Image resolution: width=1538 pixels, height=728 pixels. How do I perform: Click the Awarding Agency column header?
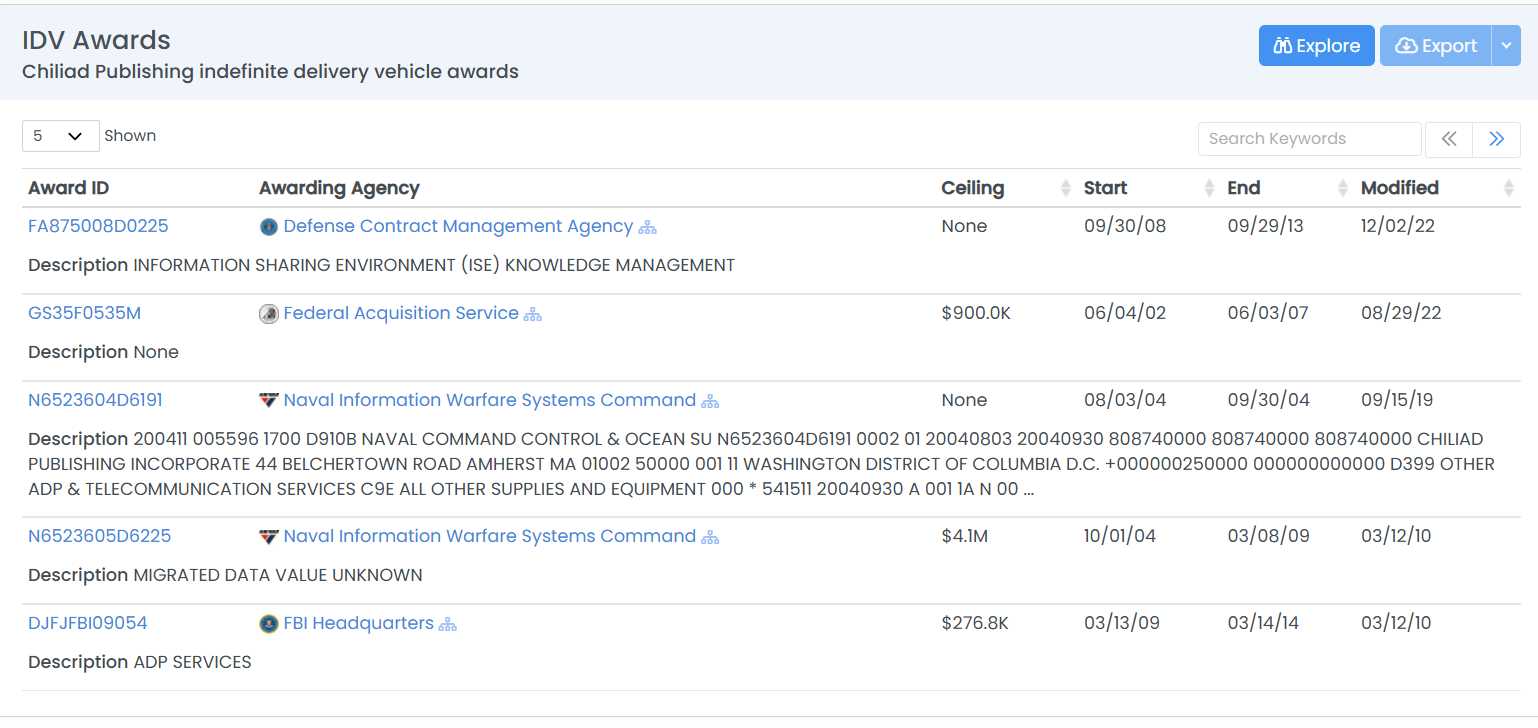(x=339, y=188)
